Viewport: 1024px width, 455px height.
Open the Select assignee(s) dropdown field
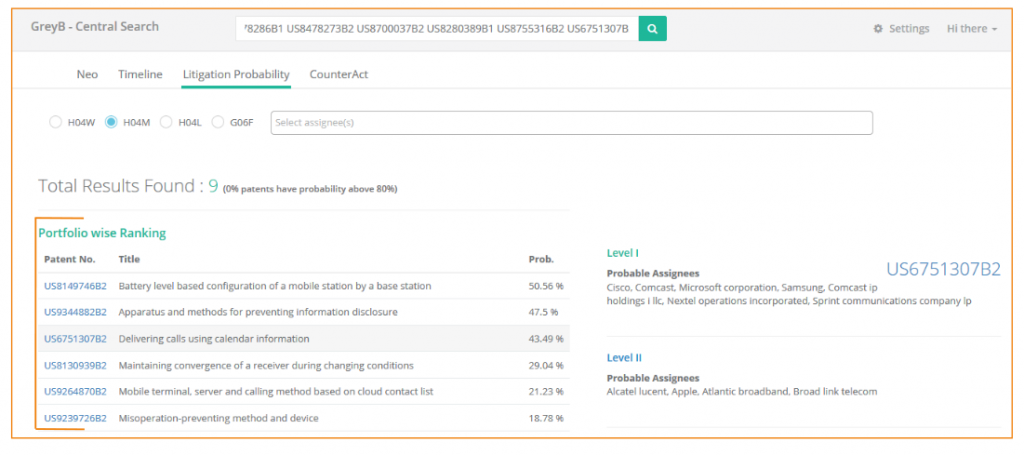click(x=571, y=122)
